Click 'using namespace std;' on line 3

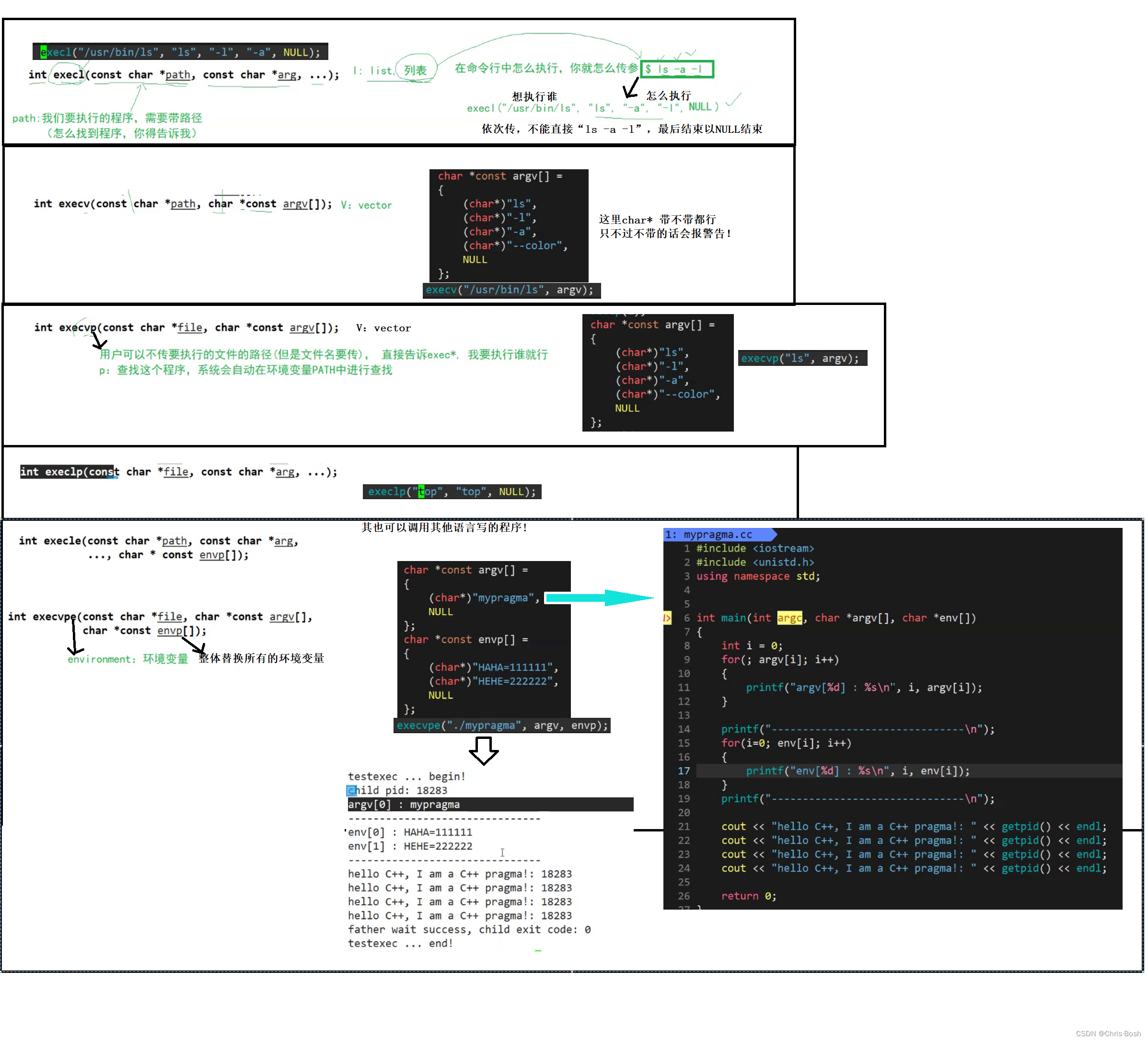click(758, 576)
